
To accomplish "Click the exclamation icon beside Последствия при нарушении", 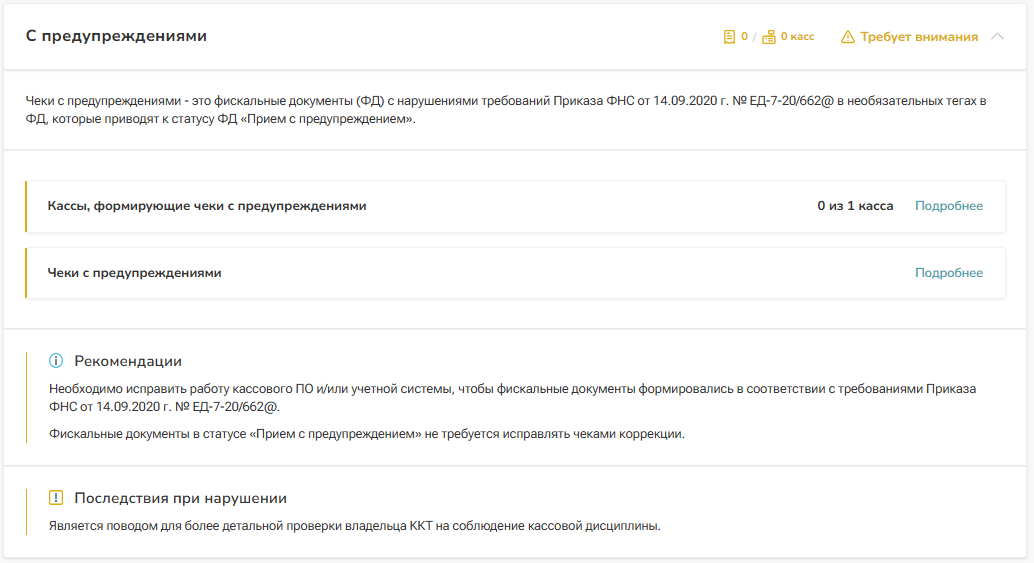I will [x=56, y=498].
